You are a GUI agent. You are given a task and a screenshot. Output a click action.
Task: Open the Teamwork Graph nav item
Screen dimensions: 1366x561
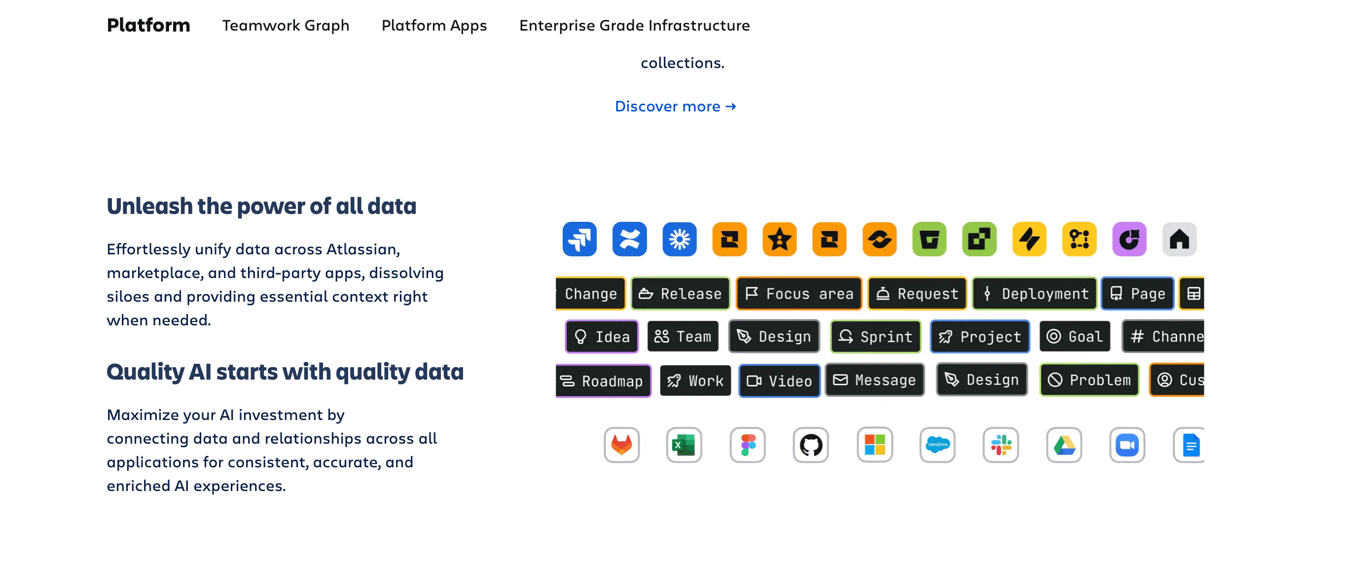pyautogui.click(x=286, y=26)
